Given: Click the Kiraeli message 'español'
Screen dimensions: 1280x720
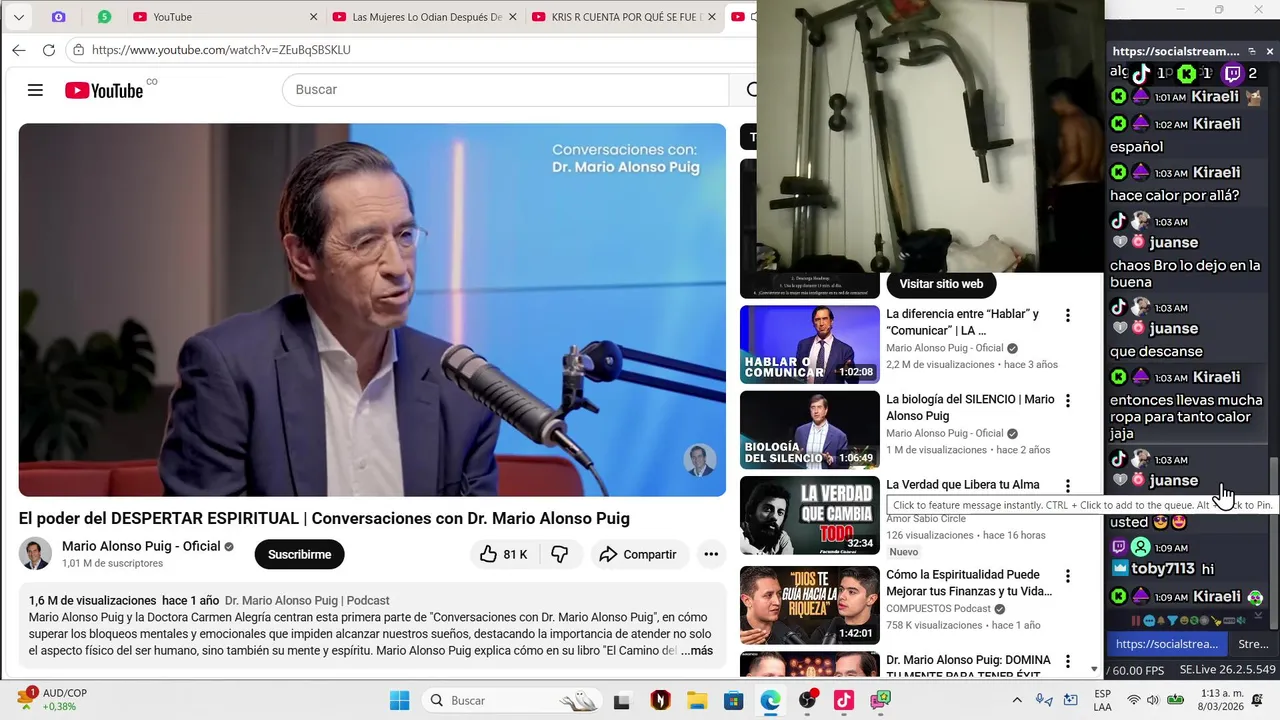Looking at the screenshot, I should coord(1136,147).
